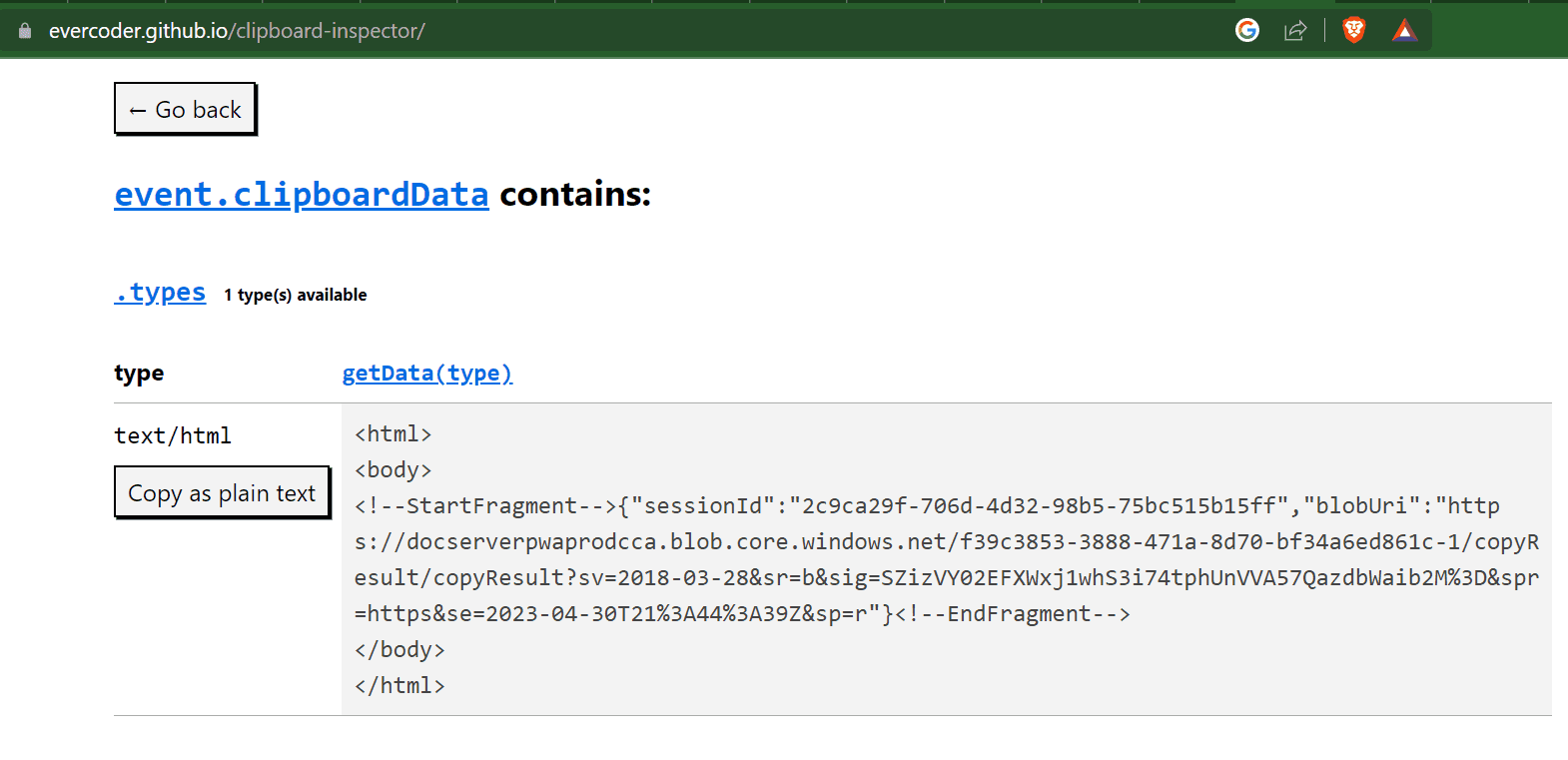Click the share page icon
This screenshot has width=1568, height=760.
tap(1295, 31)
